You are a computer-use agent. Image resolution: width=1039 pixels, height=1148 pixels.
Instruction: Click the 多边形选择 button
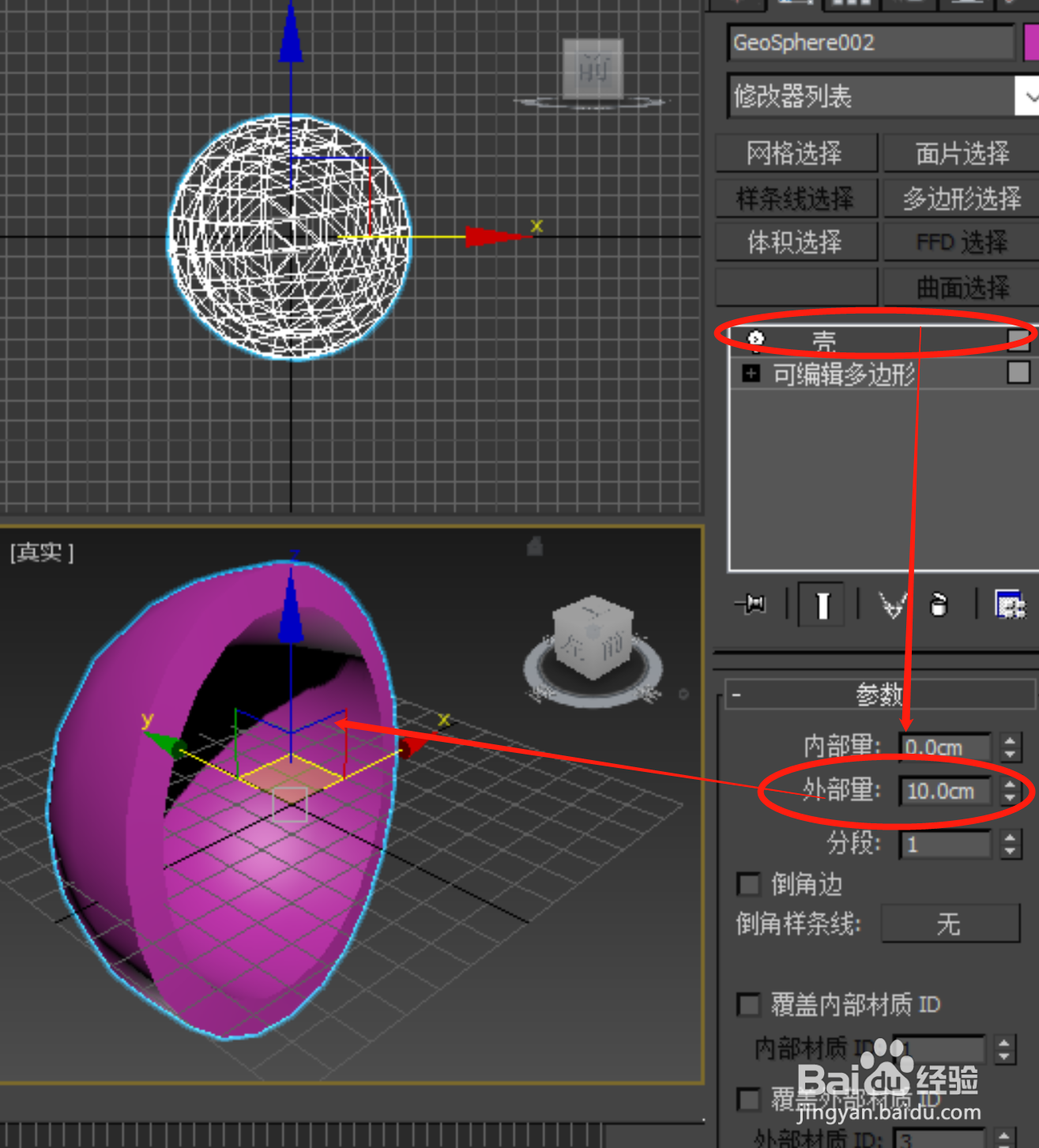tap(959, 198)
